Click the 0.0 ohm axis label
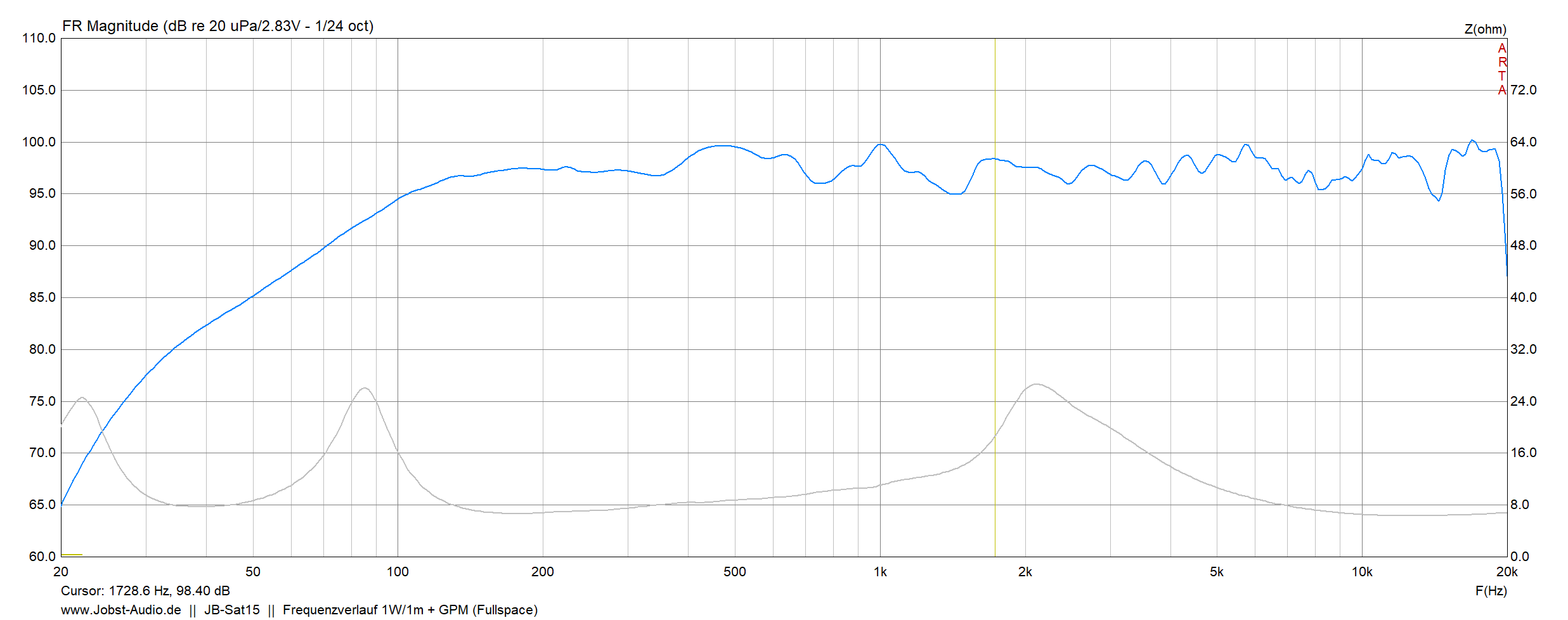The width and height of the screenshot is (1568, 620). (1520, 557)
